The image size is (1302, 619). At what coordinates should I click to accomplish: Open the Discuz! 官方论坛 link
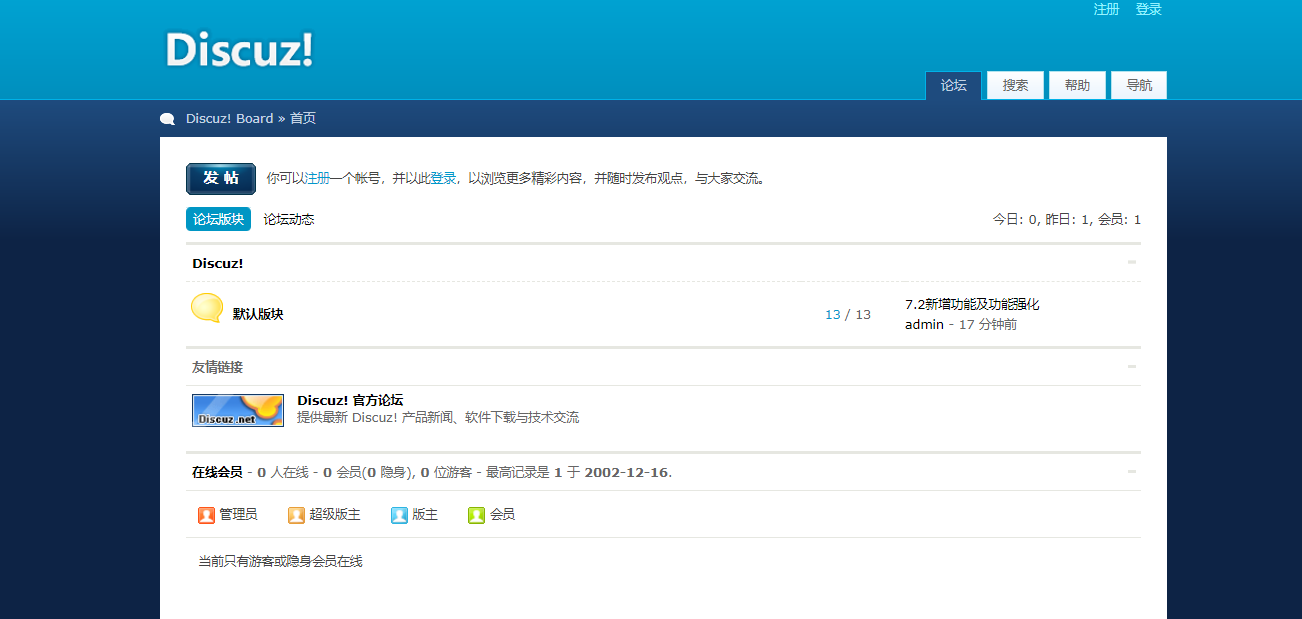(x=350, y=400)
